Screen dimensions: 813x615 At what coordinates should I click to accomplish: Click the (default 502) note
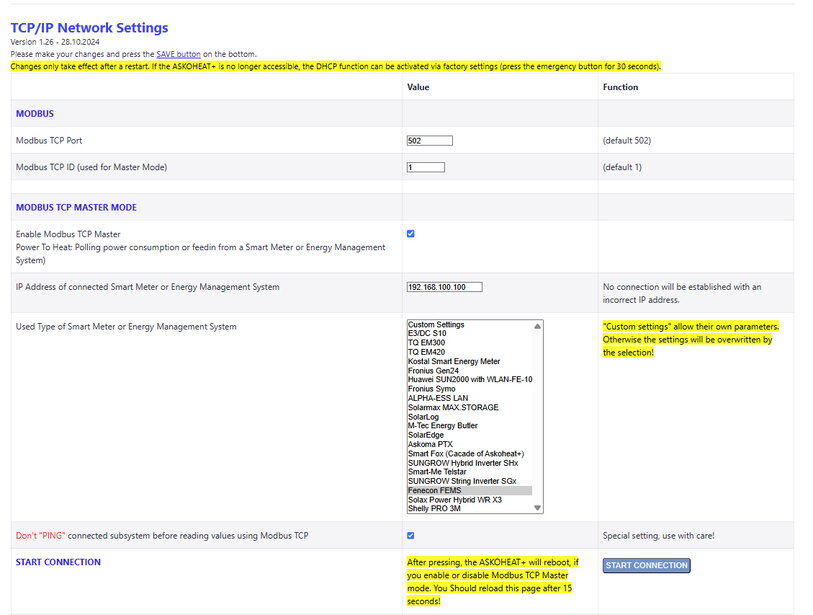pyautogui.click(x=626, y=141)
